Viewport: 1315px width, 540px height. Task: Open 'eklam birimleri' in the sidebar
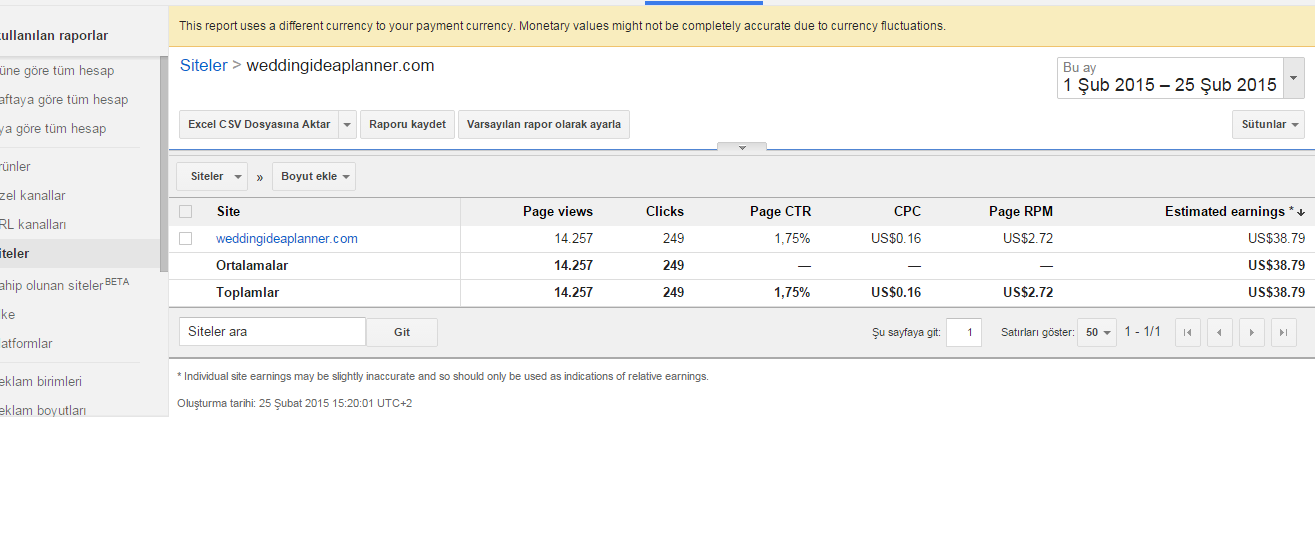[x=41, y=381]
